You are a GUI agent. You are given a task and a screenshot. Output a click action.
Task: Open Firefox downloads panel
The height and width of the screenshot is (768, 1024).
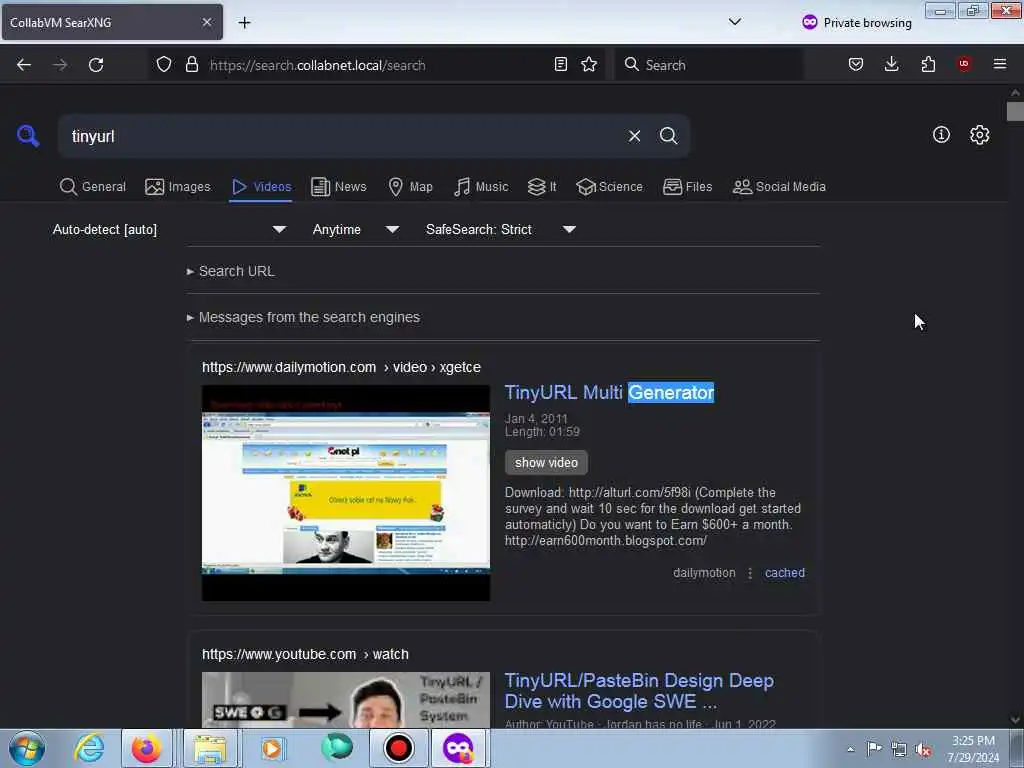pyautogui.click(x=891, y=64)
